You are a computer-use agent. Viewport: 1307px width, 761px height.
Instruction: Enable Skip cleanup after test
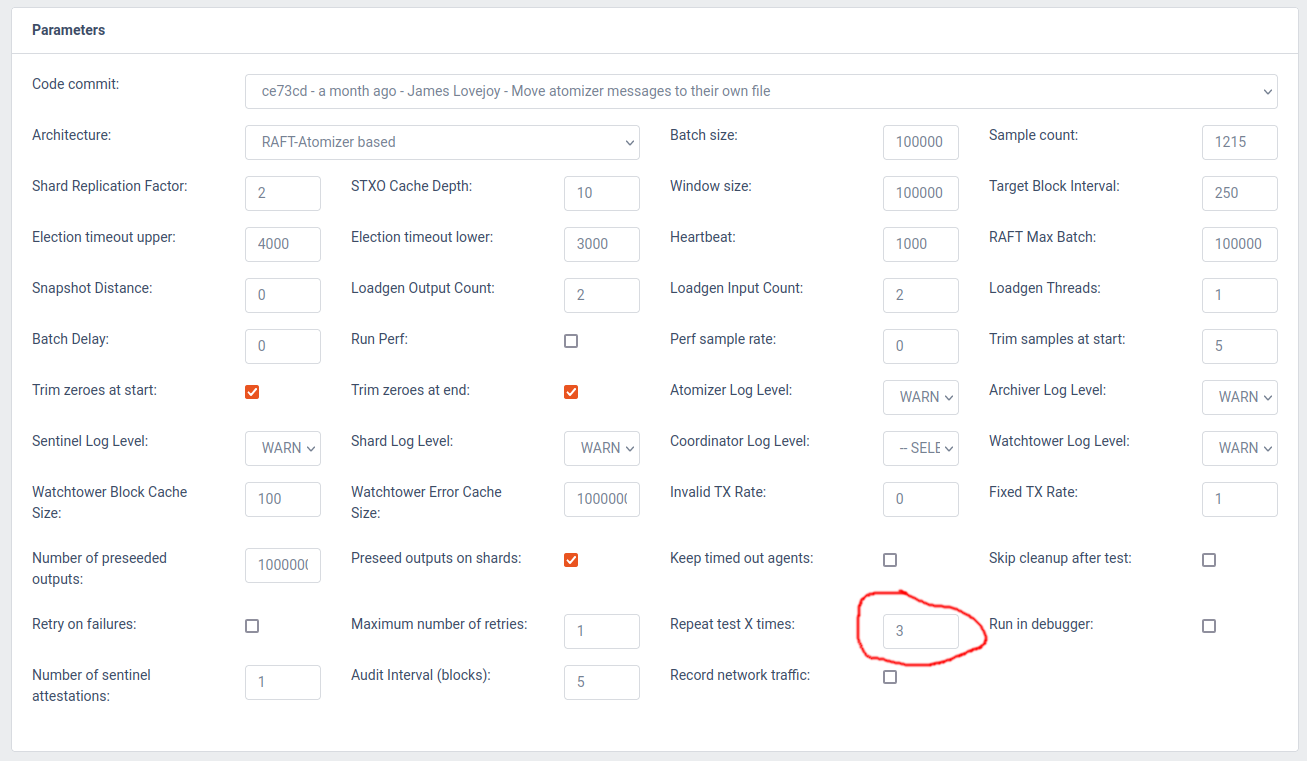coord(1209,560)
